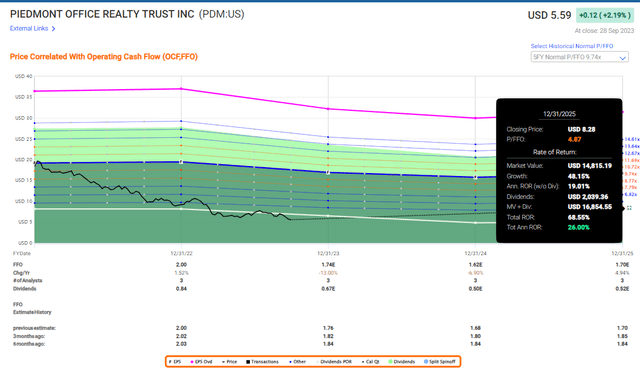Click the chevron arrow beside External Links
Viewport: 640px width, 372px height.
[53, 29]
